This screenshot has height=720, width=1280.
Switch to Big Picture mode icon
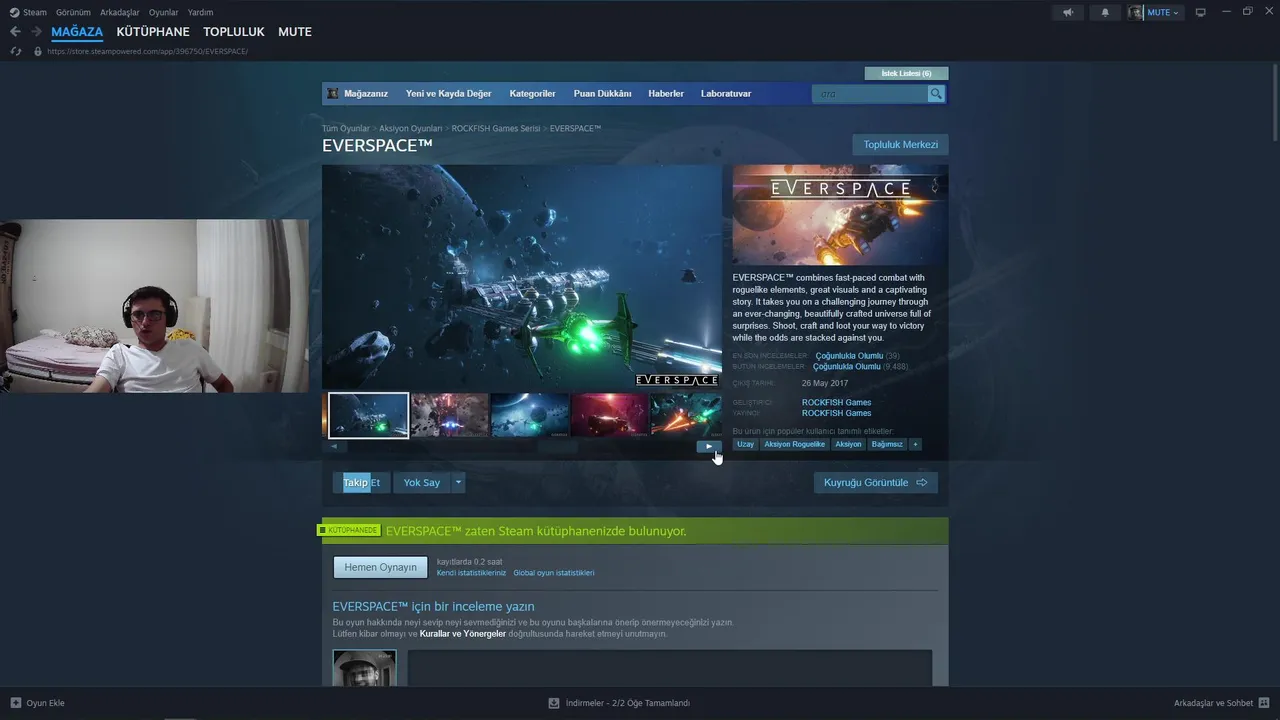click(x=1201, y=12)
